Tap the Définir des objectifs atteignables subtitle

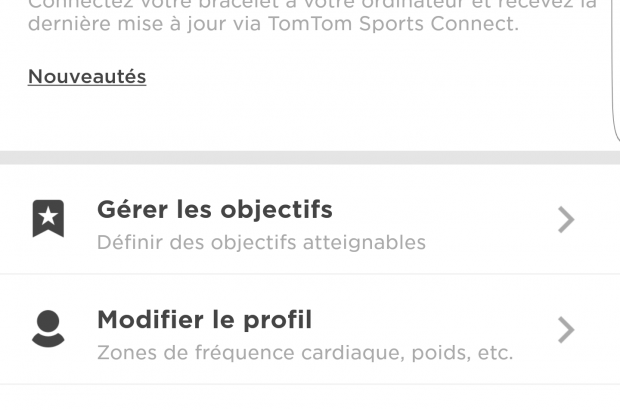[261, 242]
